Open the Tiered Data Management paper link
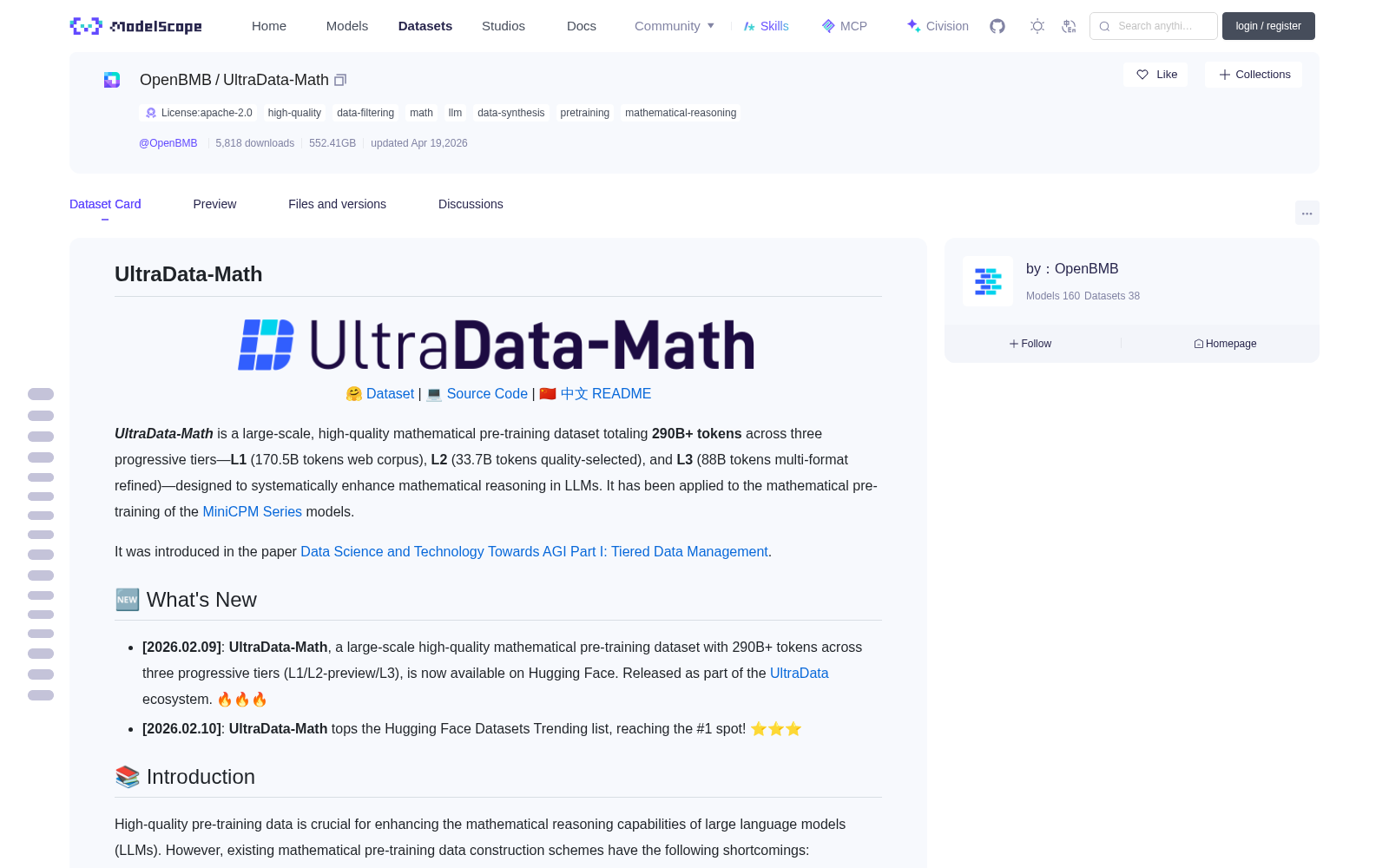 coord(534,551)
